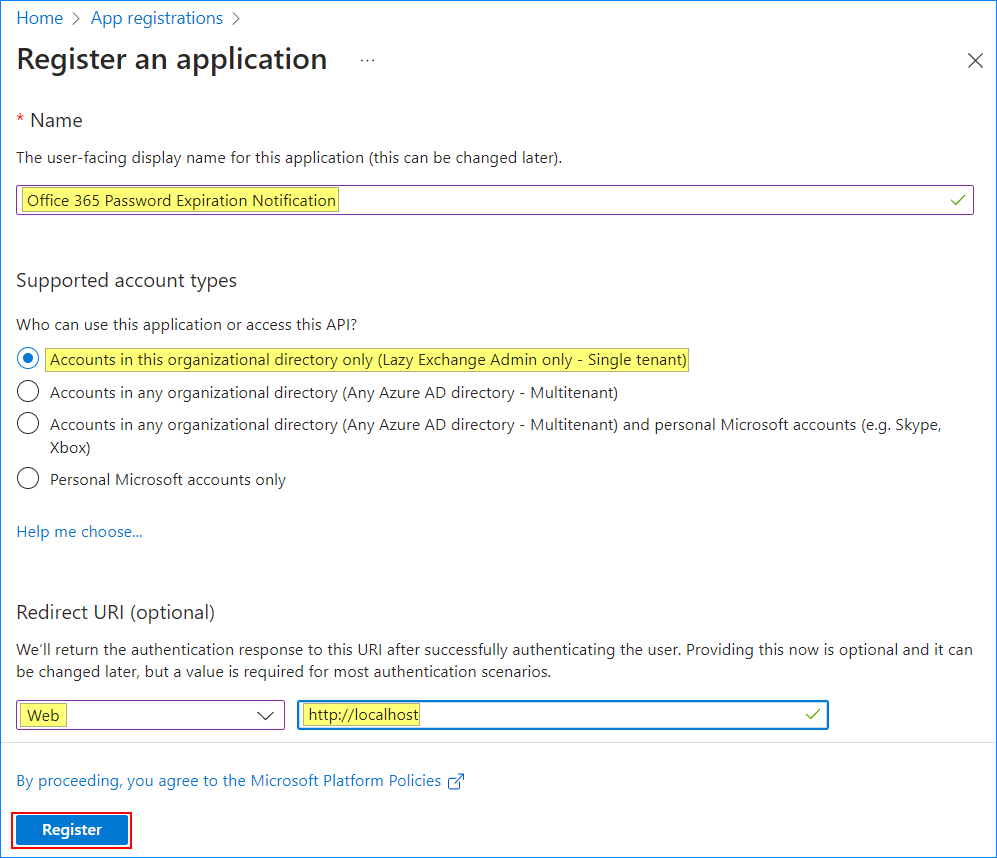Go to App registrations breadcrumb
Image resolution: width=997 pixels, height=858 pixels.
(x=157, y=18)
